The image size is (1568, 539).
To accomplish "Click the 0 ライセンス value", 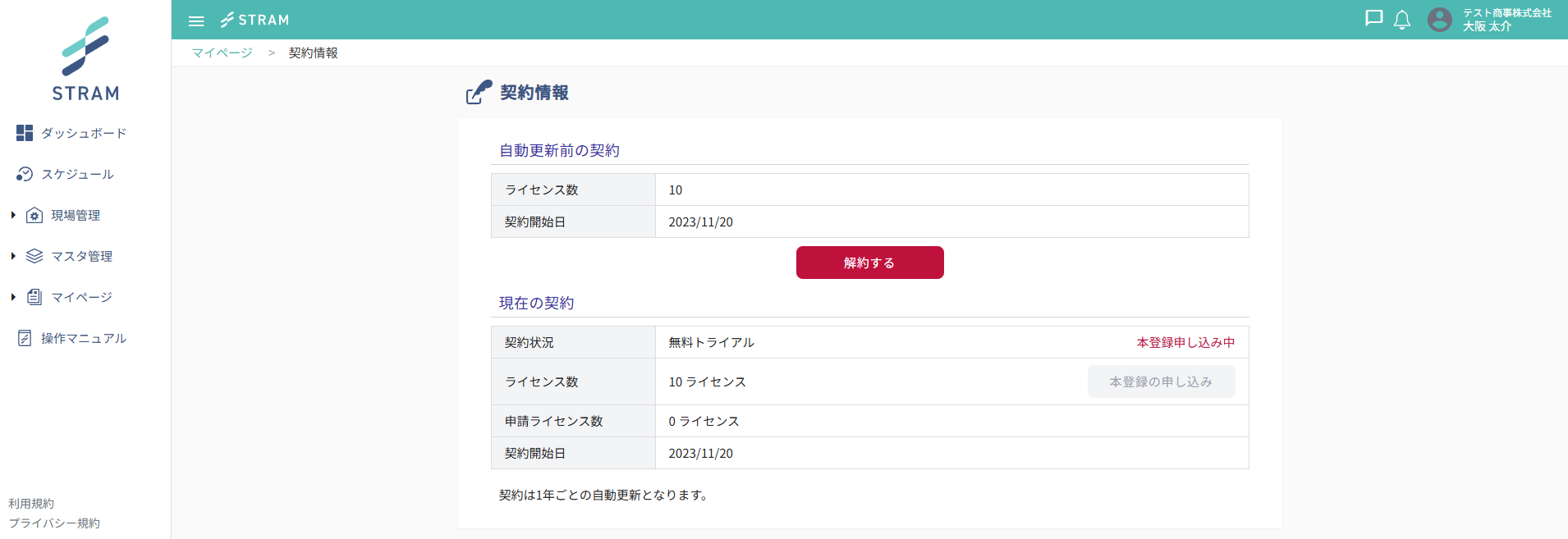I will click(704, 421).
